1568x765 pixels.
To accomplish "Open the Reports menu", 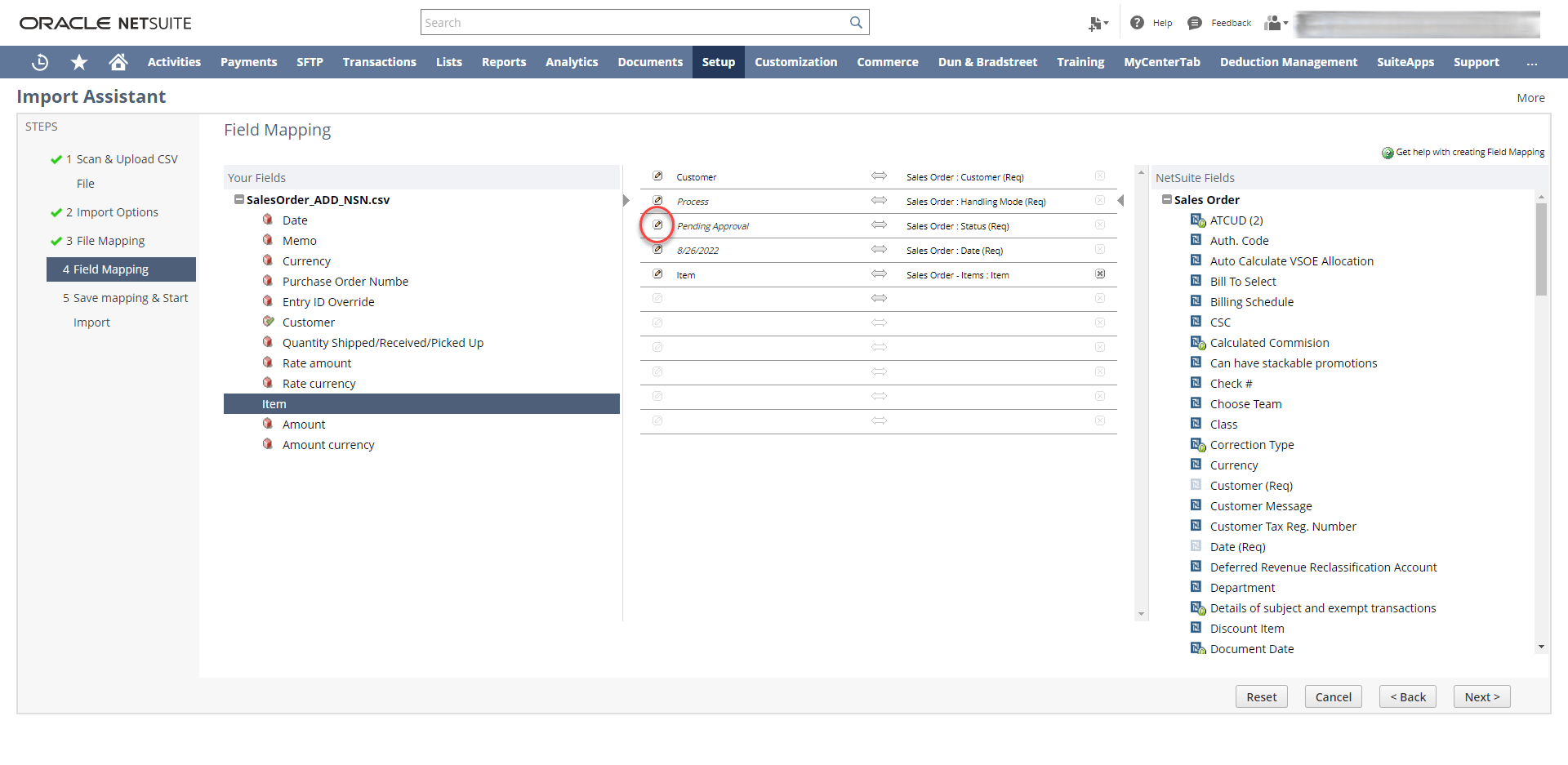I will click(x=504, y=62).
